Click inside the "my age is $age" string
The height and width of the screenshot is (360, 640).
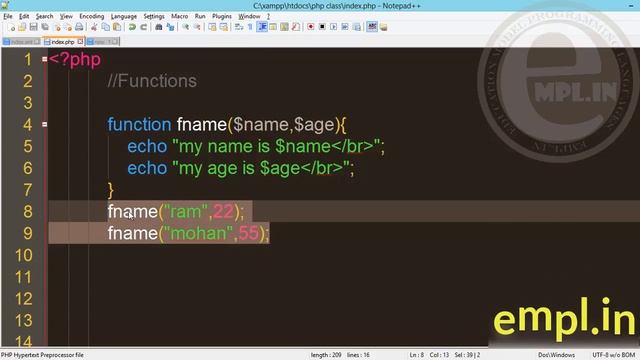261,168
